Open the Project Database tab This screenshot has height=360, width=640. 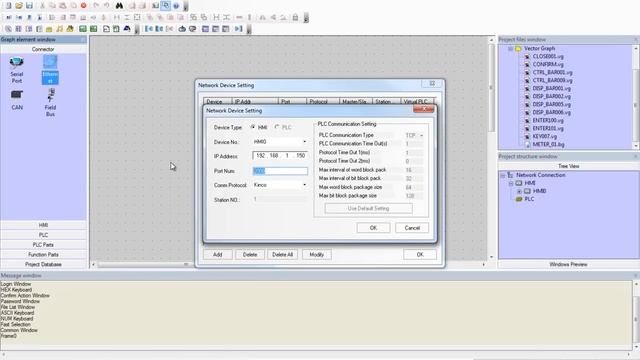click(43, 264)
